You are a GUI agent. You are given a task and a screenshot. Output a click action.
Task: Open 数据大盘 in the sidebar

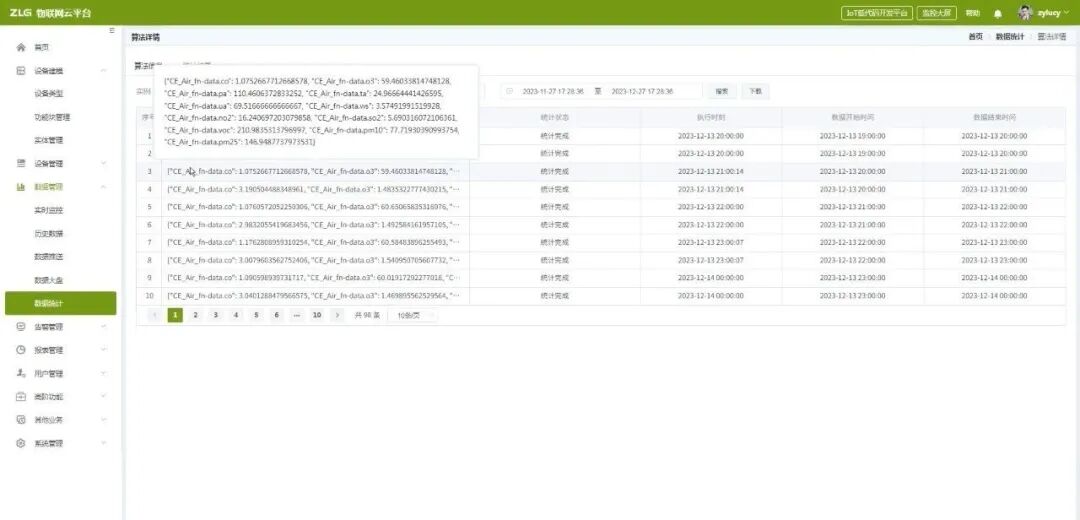click(x=49, y=280)
